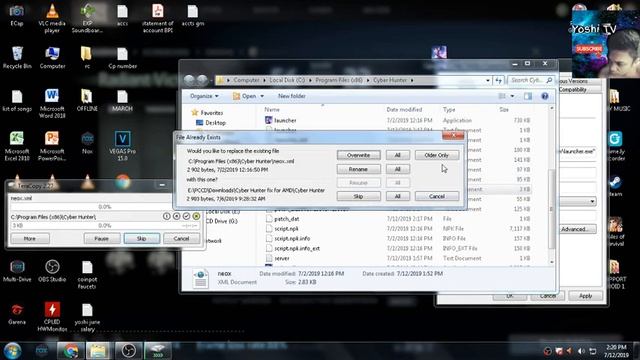This screenshot has height=360, width=640.
Task: Click Cancel in the TeraCopy window
Action: point(181,238)
